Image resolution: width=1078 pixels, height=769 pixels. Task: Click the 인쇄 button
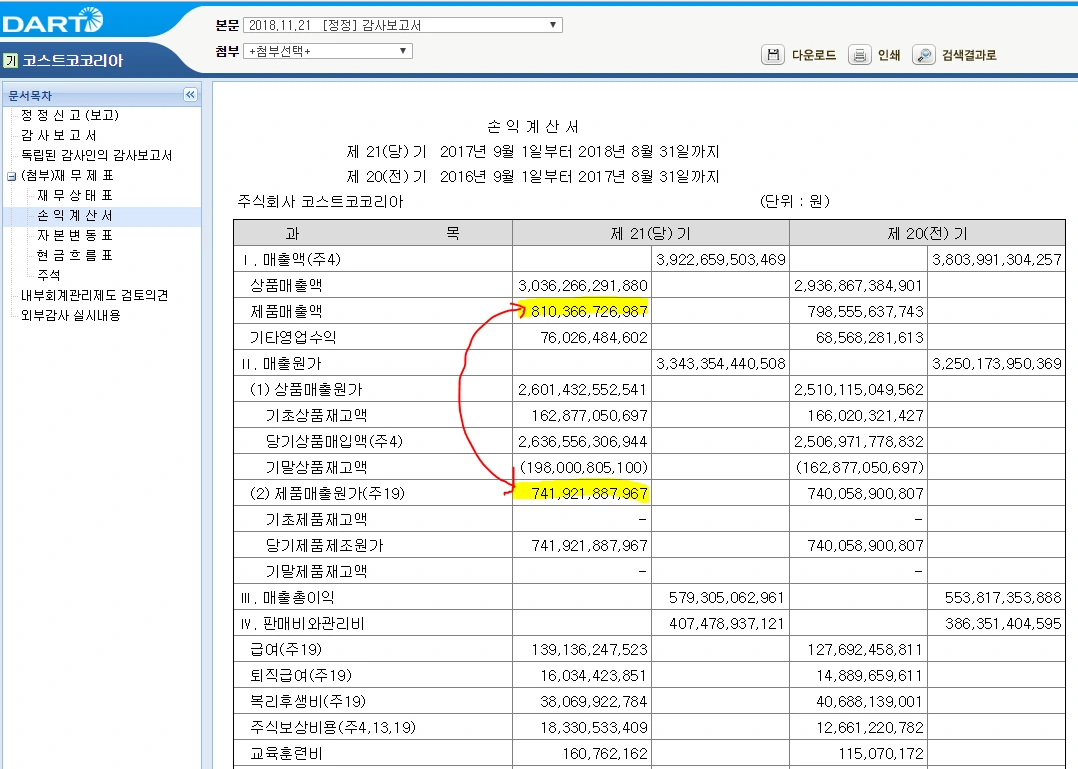click(x=889, y=55)
